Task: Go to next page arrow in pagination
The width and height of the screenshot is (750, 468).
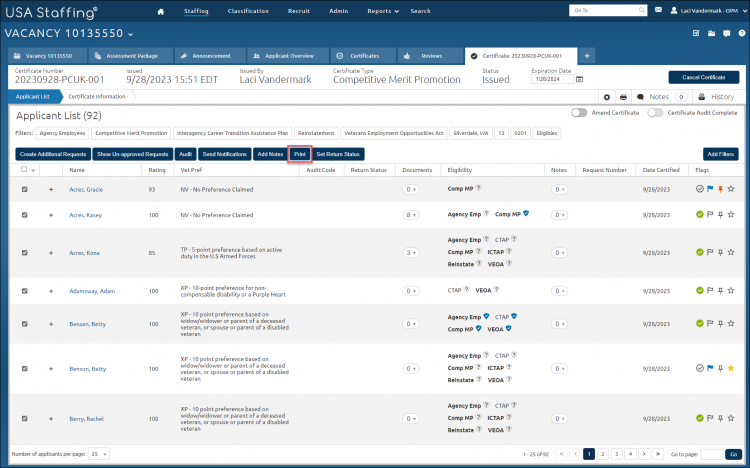Action: click(x=644, y=454)
